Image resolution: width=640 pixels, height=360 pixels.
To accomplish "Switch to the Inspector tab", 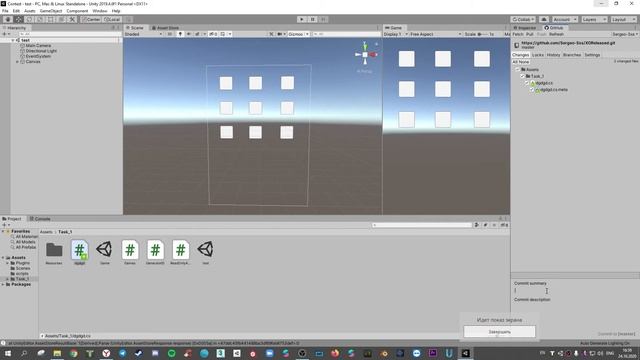I will pos(525,28).
